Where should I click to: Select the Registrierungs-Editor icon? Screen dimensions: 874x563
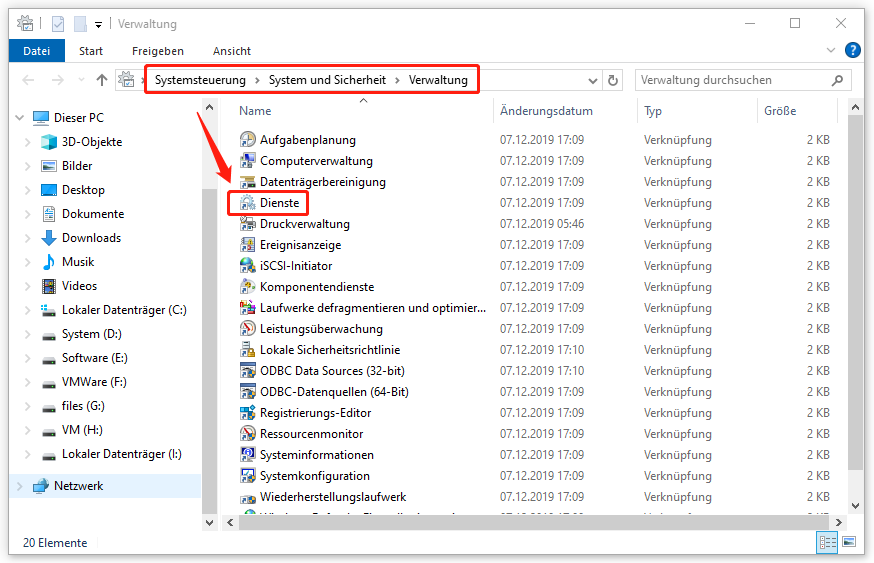[x=247, y=412]
